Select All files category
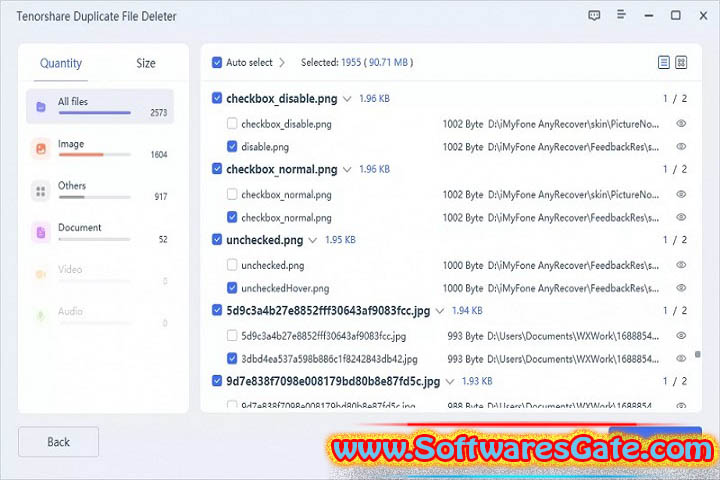The height and width of the screenshot is (480, 720). point(100,107)
